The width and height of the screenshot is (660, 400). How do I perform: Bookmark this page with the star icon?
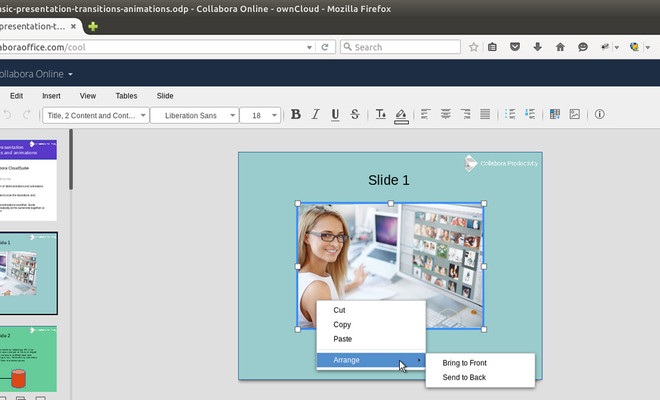(474, 47)
